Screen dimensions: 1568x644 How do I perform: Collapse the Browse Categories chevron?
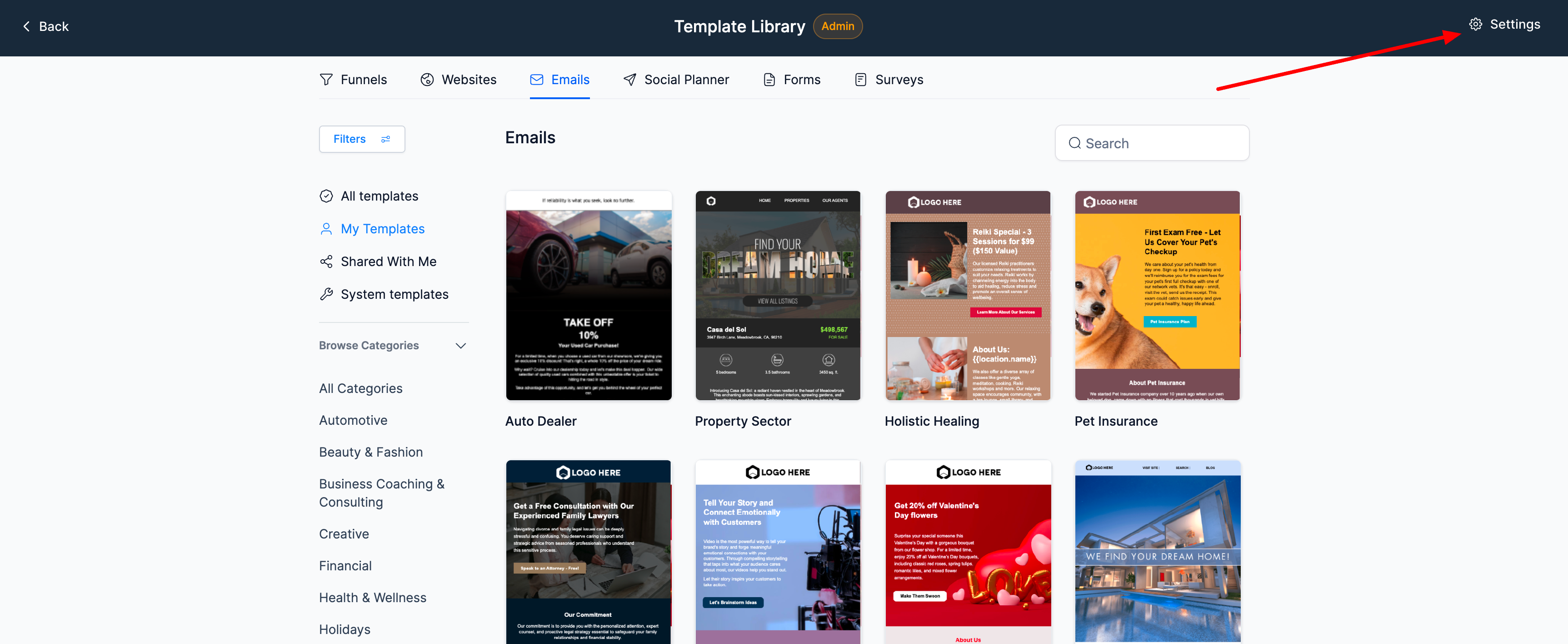pyautogui.click(x=461, y=346)
